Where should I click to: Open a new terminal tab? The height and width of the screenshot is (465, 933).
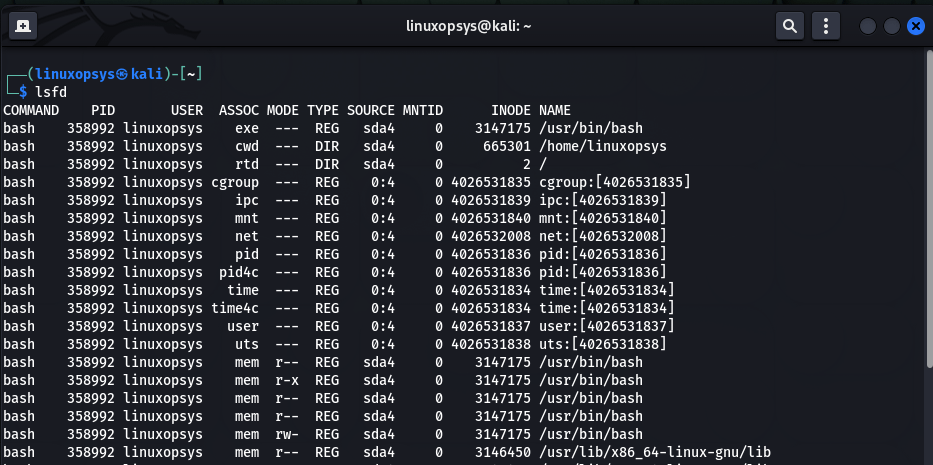22,26
